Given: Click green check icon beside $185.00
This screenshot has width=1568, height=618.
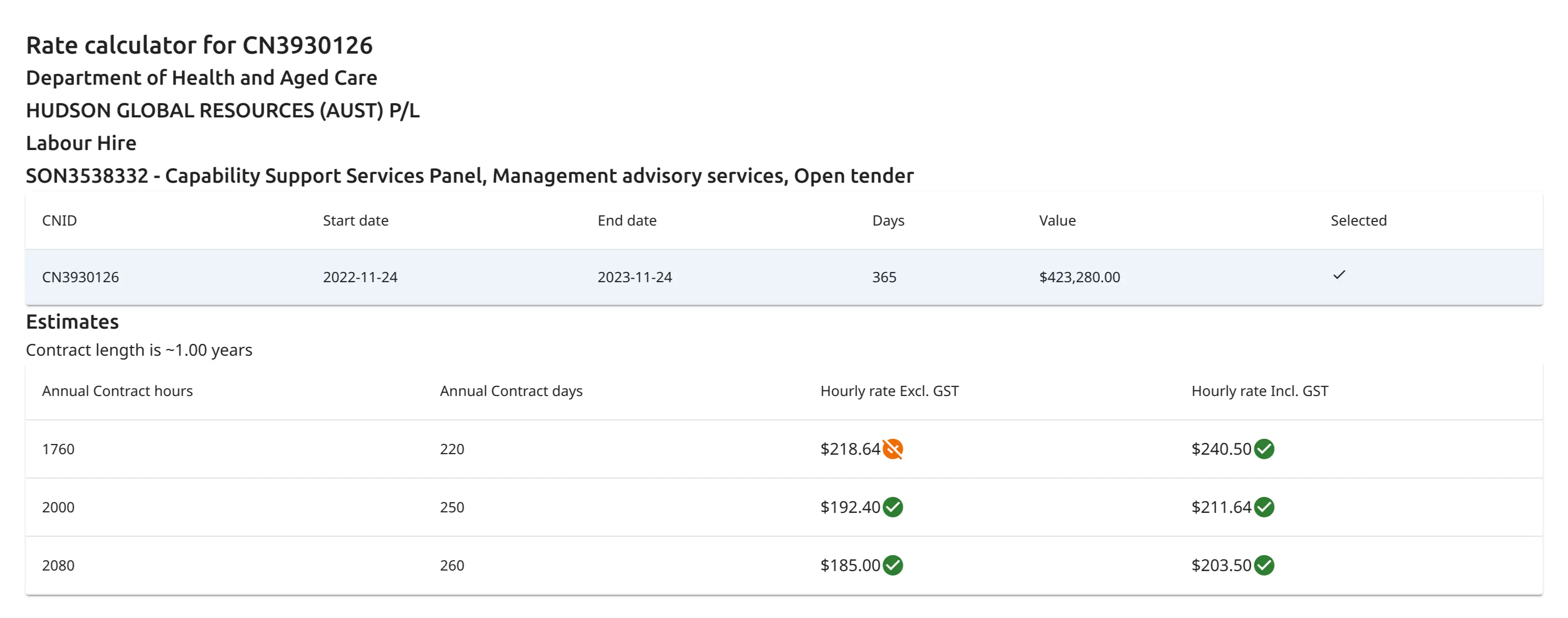Looking at the screenshot, I should [892, 565].
